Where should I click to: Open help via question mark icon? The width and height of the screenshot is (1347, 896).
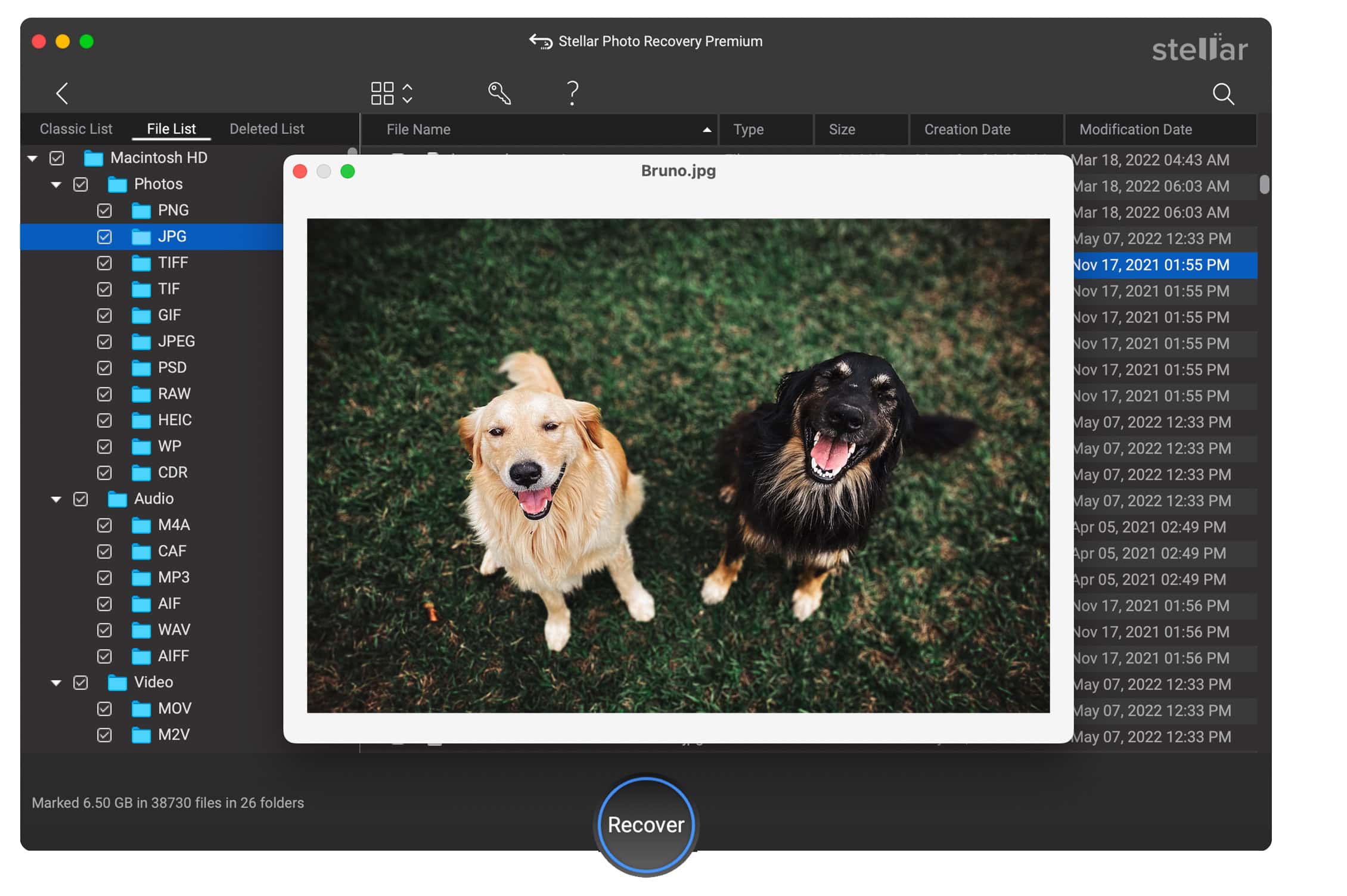(x=572, y=94)
